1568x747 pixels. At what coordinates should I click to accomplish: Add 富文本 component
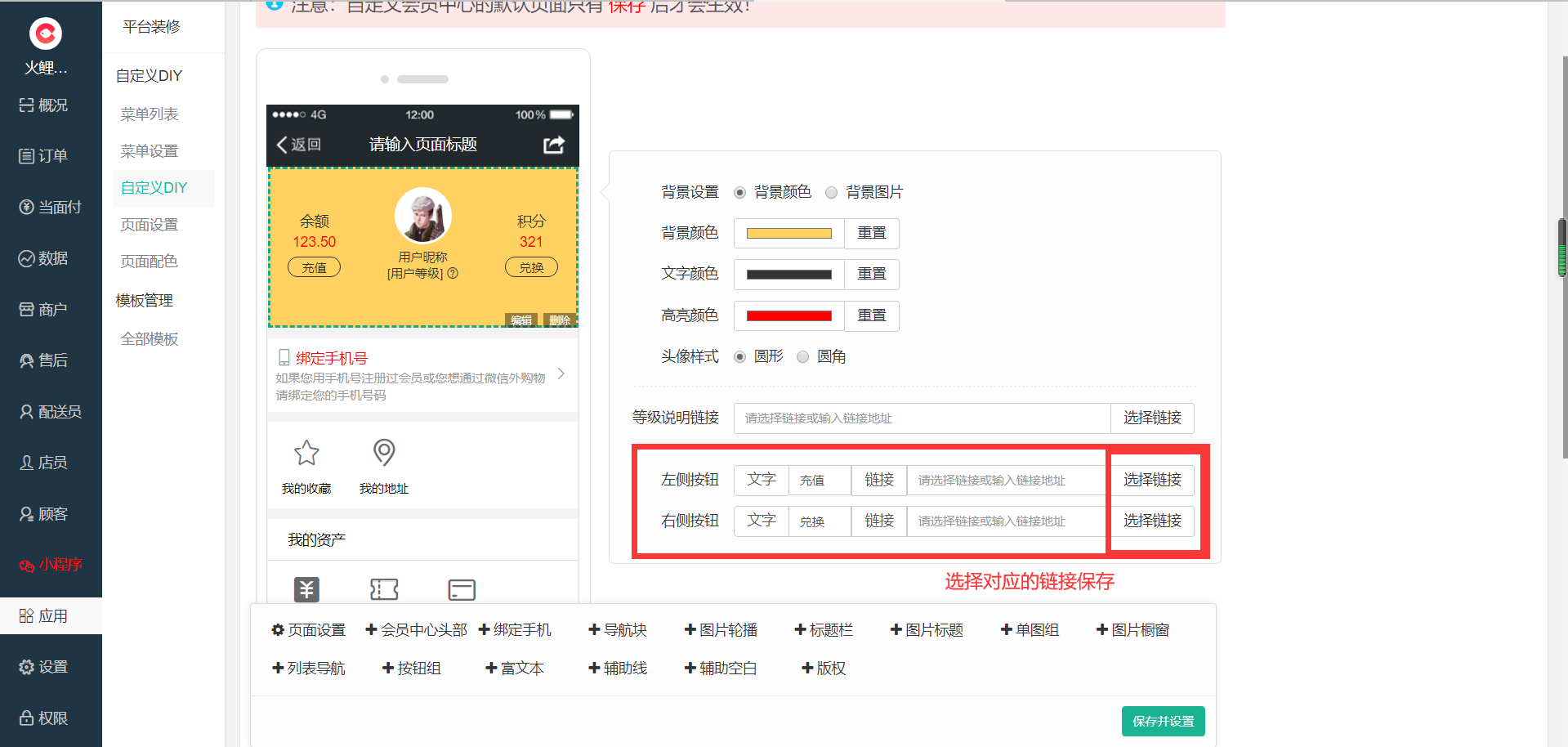click(x=515, y=669)
